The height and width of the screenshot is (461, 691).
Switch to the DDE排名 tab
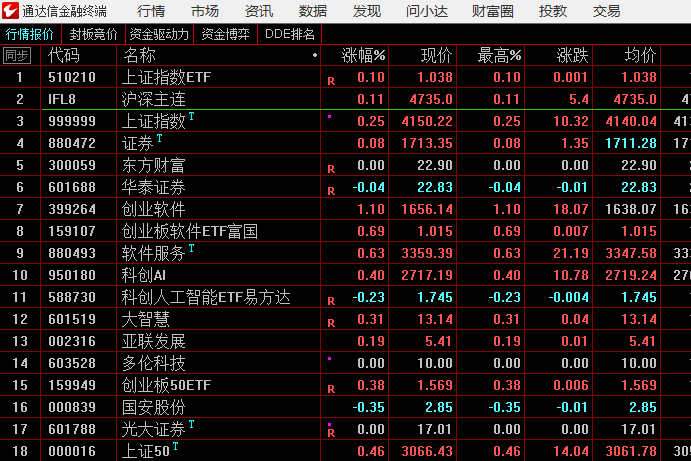pyautogui.click(x=290, y=34)
